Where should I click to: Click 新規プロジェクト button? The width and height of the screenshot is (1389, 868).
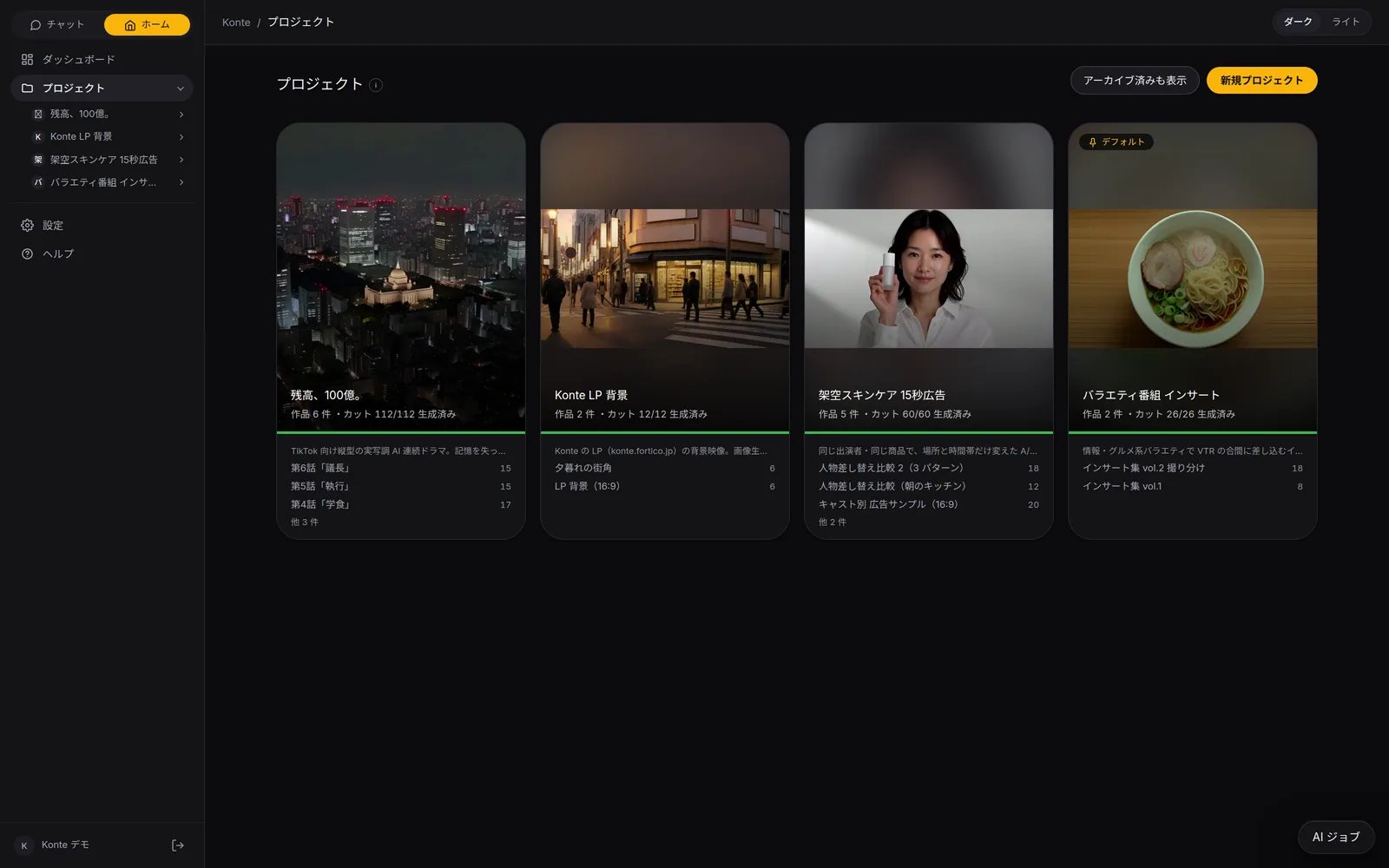[1261, 81]
